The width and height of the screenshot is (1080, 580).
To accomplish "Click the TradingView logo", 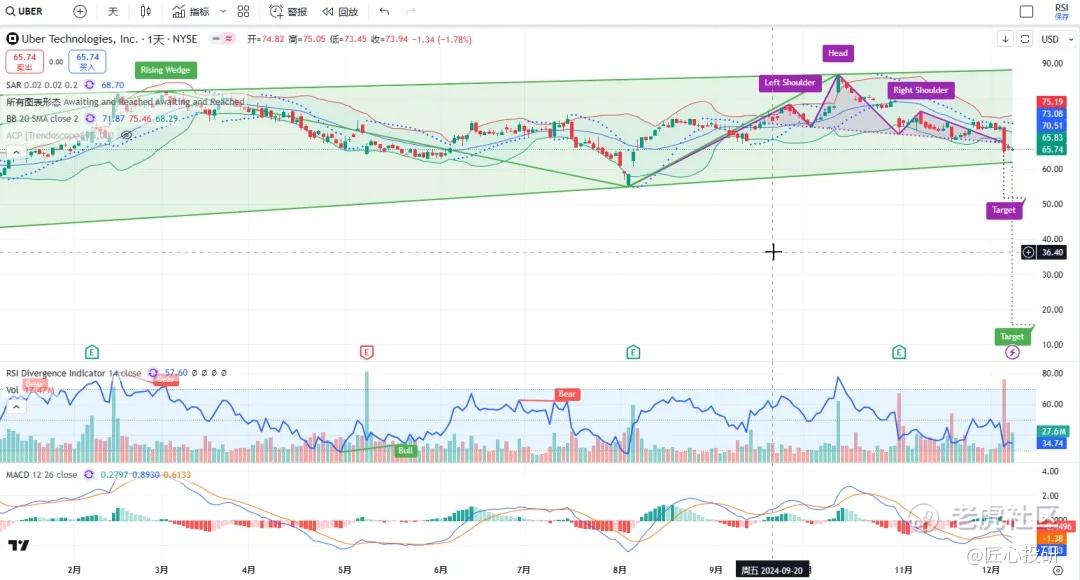I will pos(19,545).
